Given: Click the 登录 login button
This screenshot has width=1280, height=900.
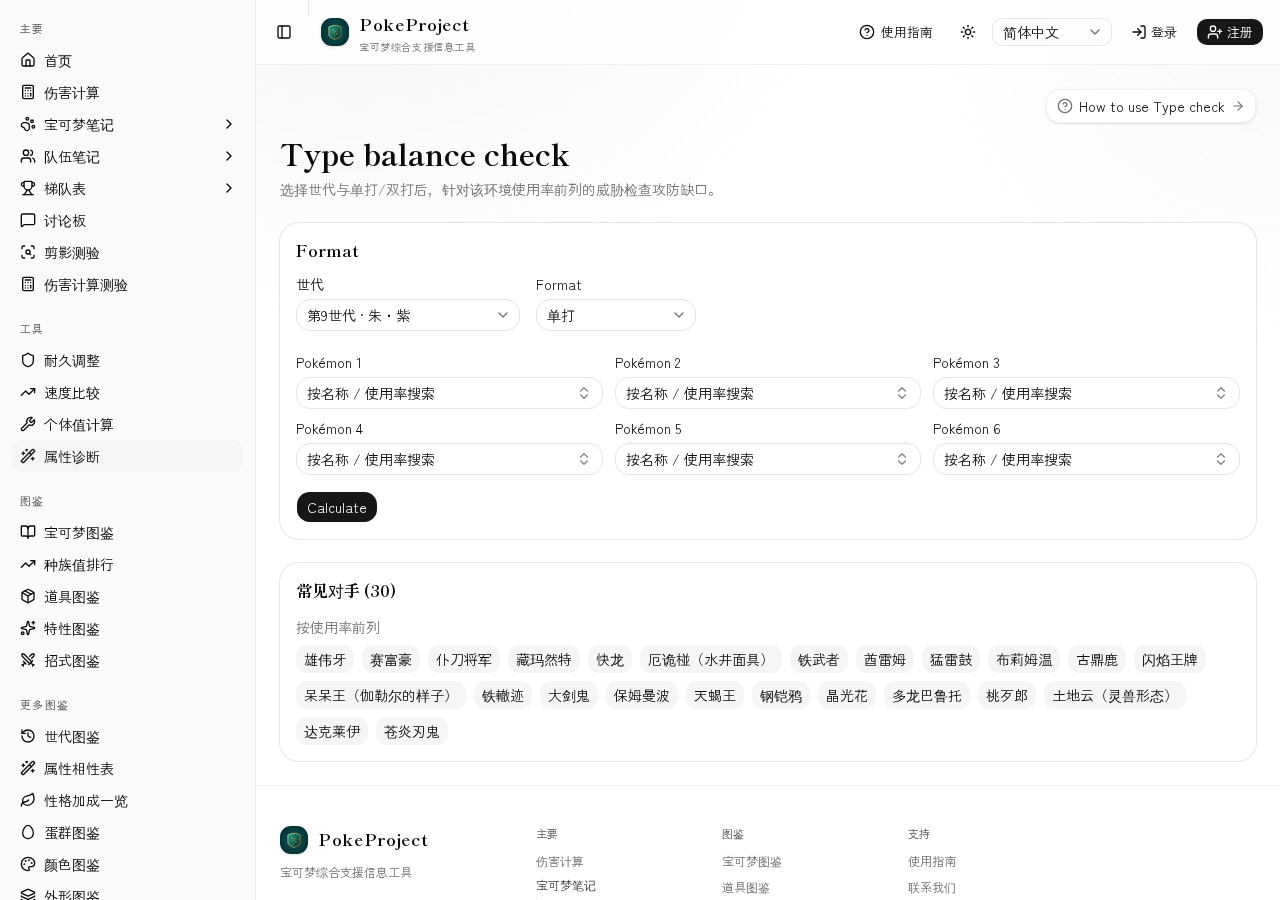Looking at the screenshot, I should point(1154,32).
